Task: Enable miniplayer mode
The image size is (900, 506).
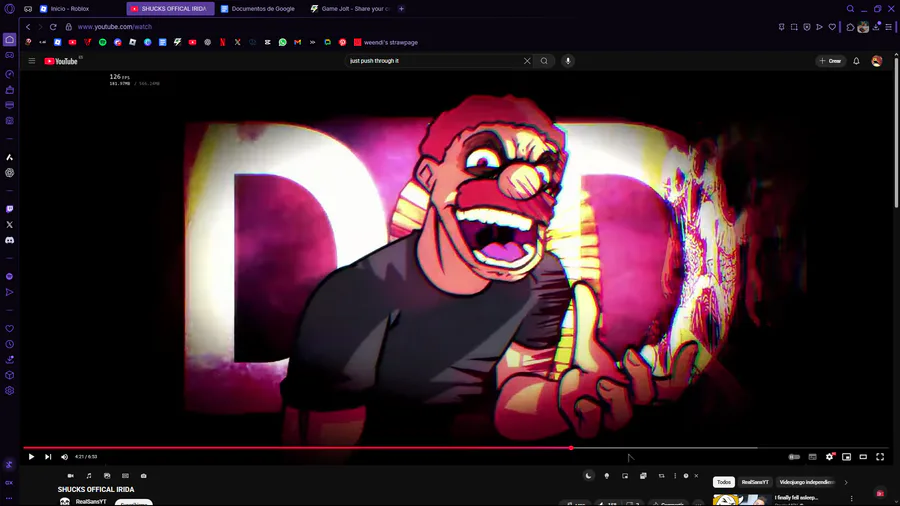Action: (846, 457)
